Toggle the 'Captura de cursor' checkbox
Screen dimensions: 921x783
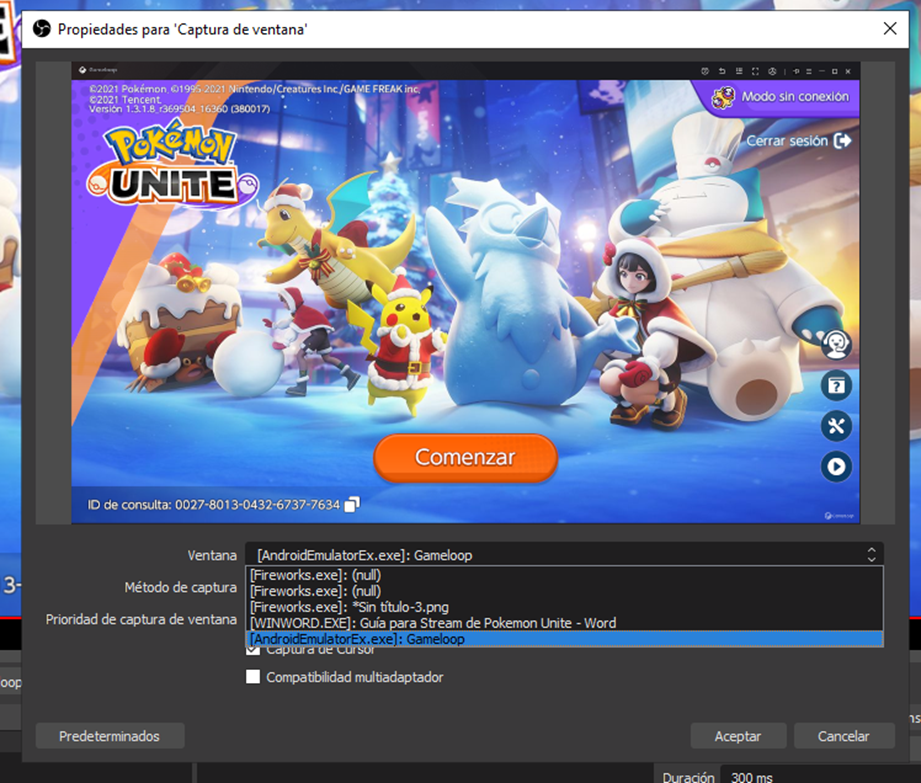[x=253, y=650]
